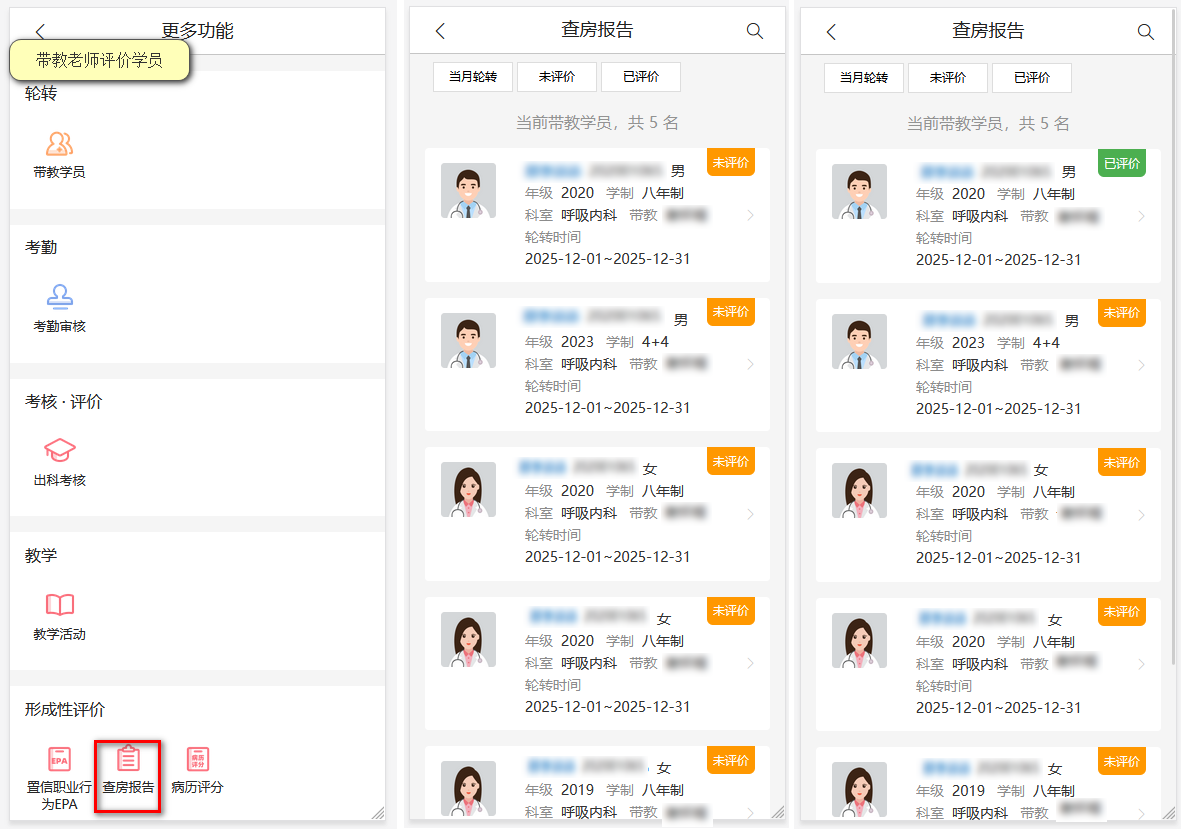This screenshot has height=829, width=1192.
Task: Select 未评价 tab in right screen
Action: pos(947,78)
